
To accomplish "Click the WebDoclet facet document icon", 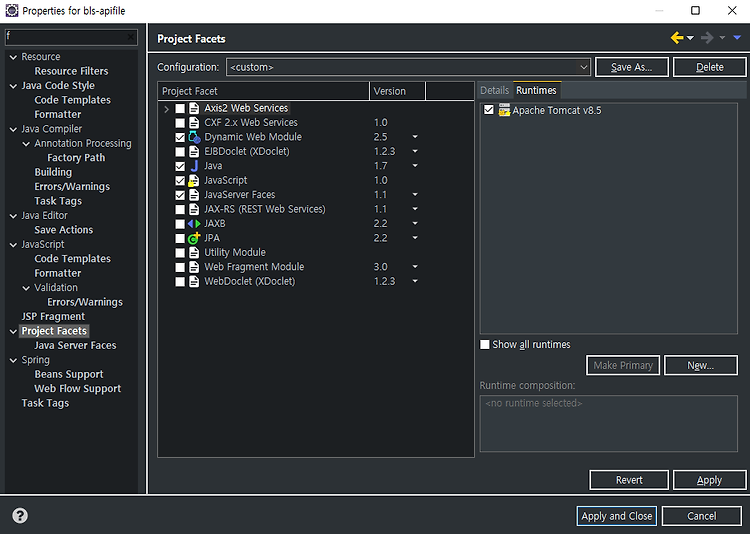I will coord(194,281).
